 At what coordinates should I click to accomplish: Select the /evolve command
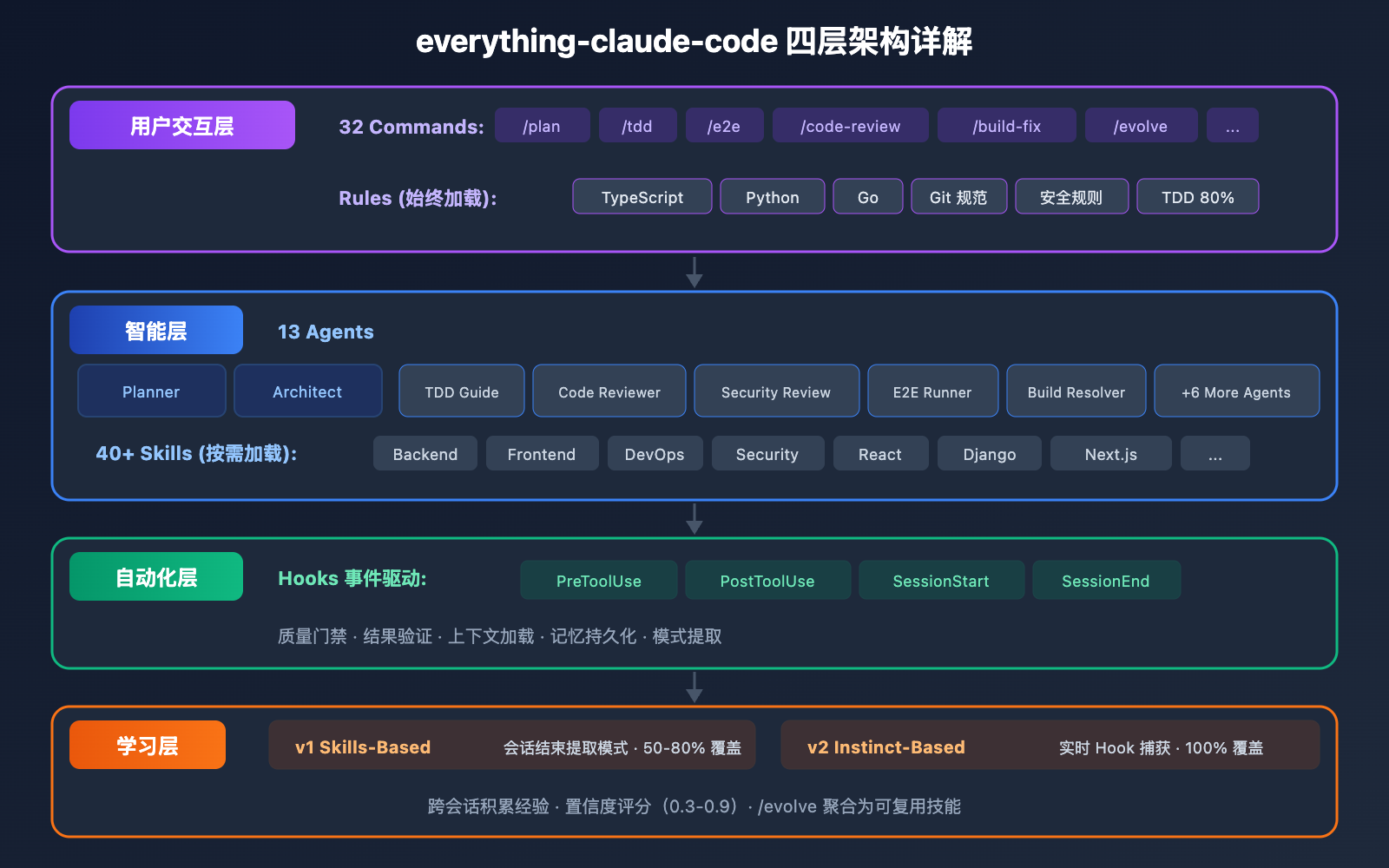click(x=1141, y=125)
